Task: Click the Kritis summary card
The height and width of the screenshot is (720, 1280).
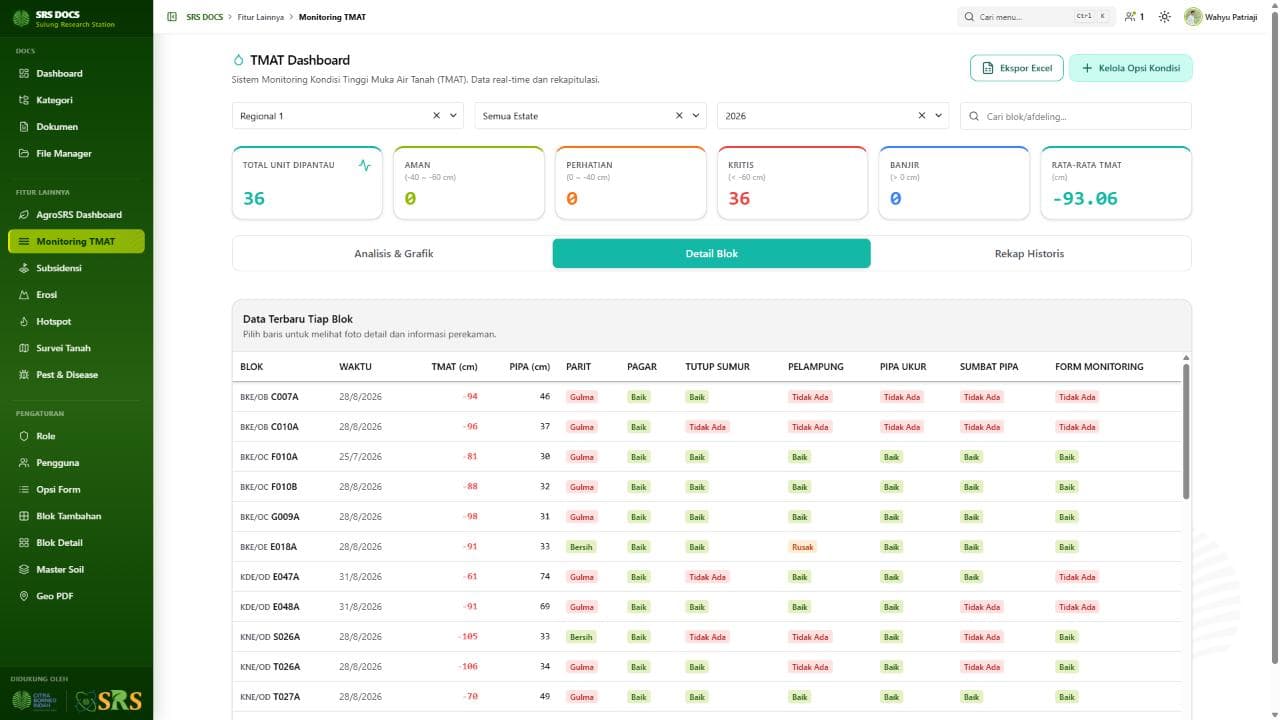Action: pyautogui.click(x=792, y=183)
